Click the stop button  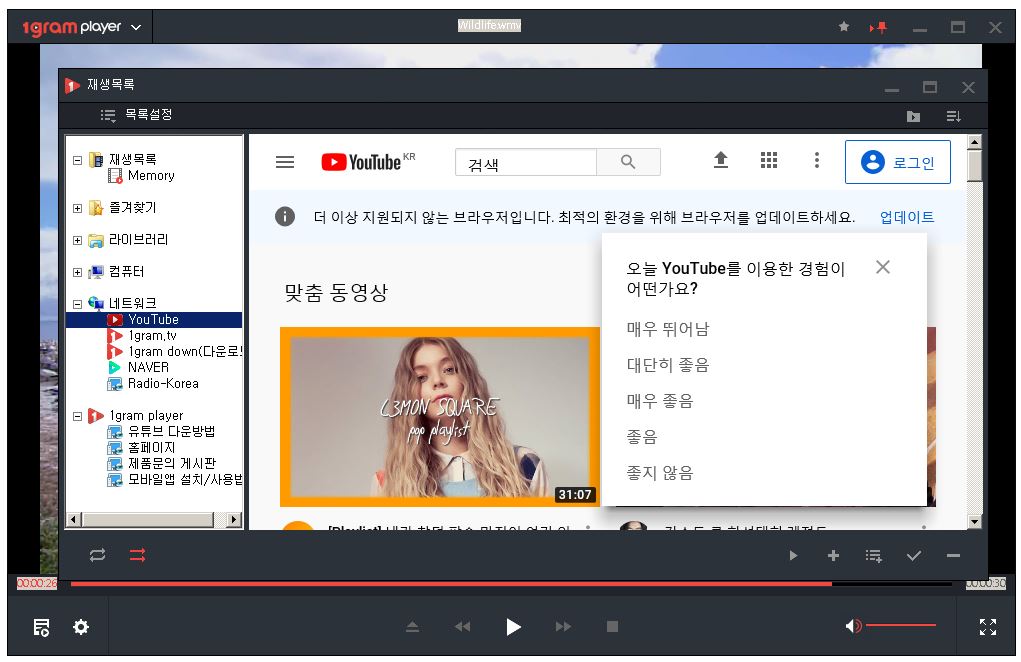[612, 627]
